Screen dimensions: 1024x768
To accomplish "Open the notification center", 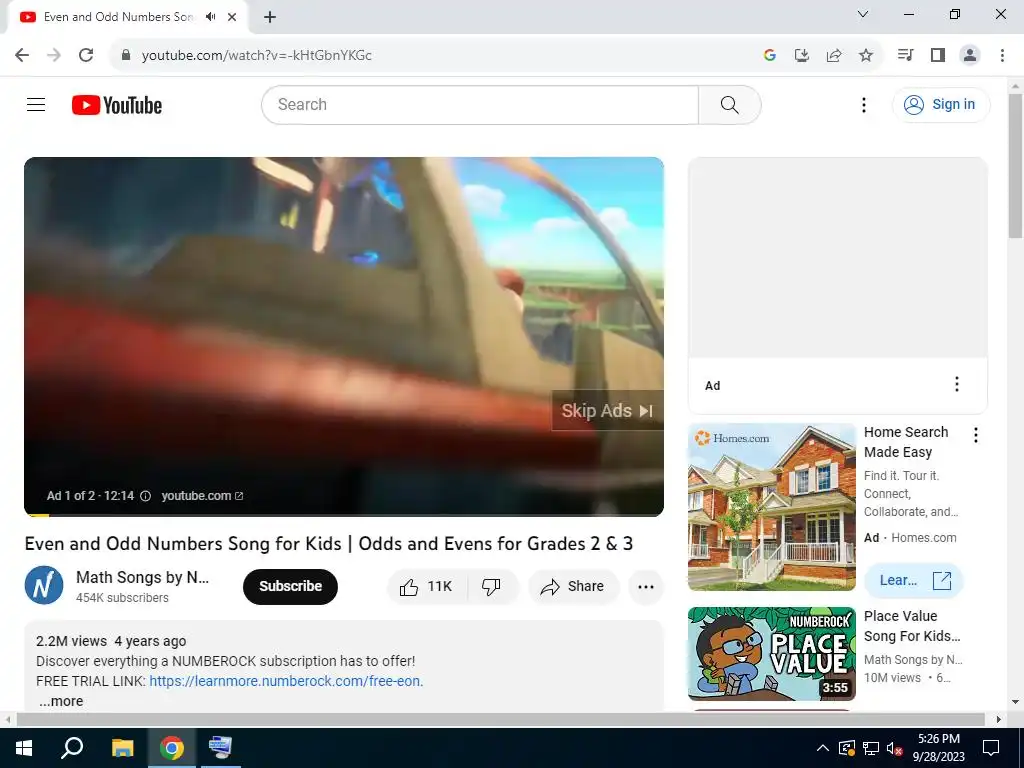I will (x=991, y=748).
